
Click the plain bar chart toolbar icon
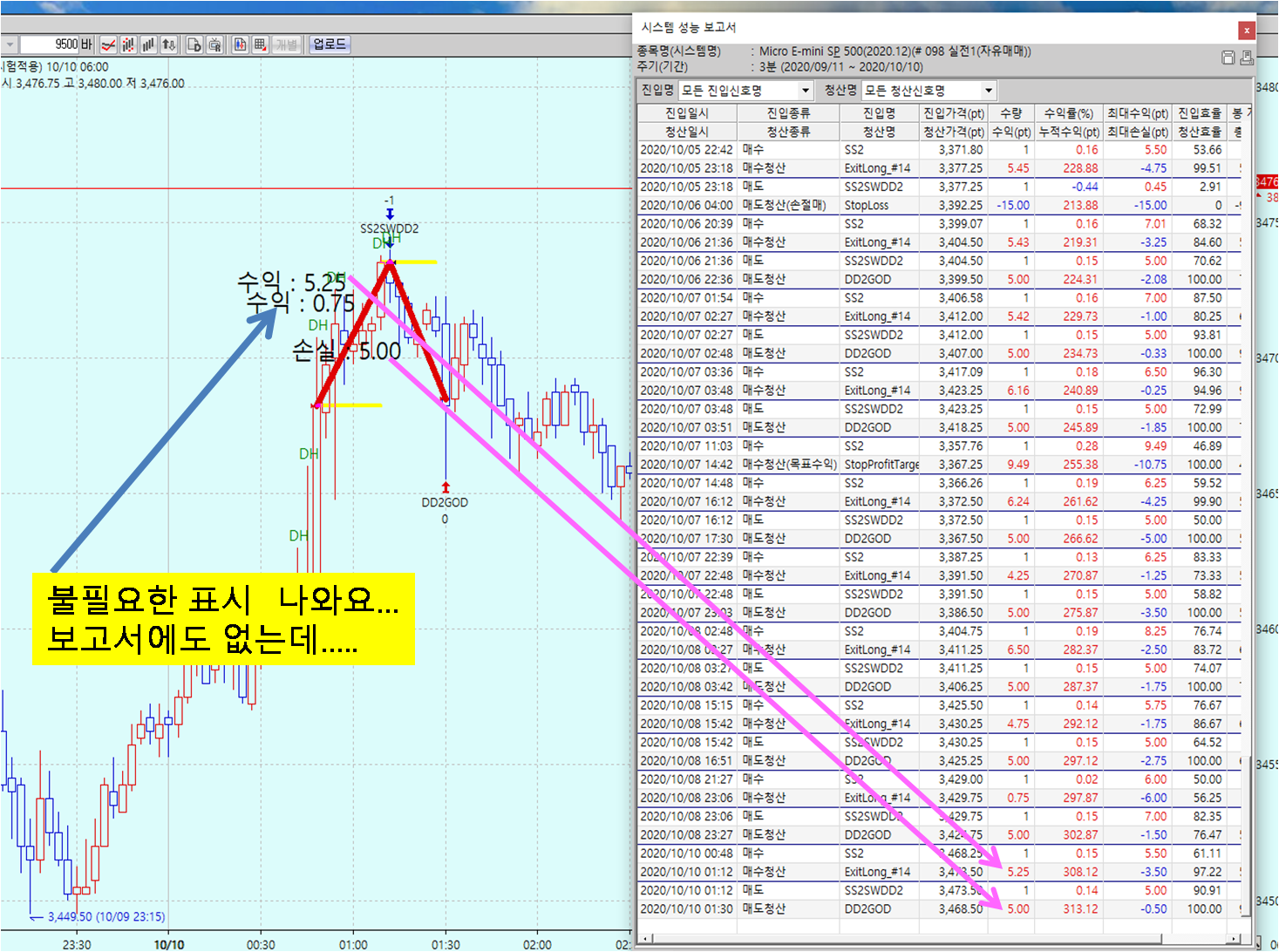[x=148, y=44]
